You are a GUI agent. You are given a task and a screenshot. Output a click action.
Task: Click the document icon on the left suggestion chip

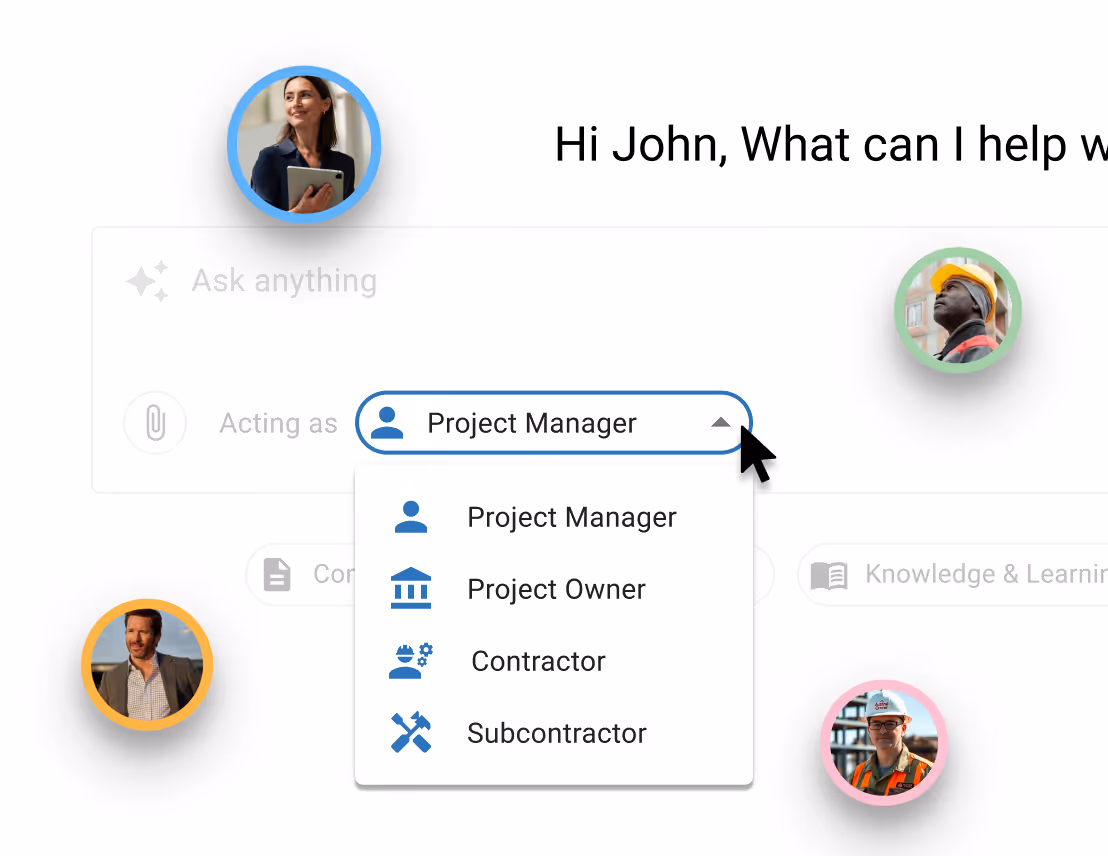point(277,574)
